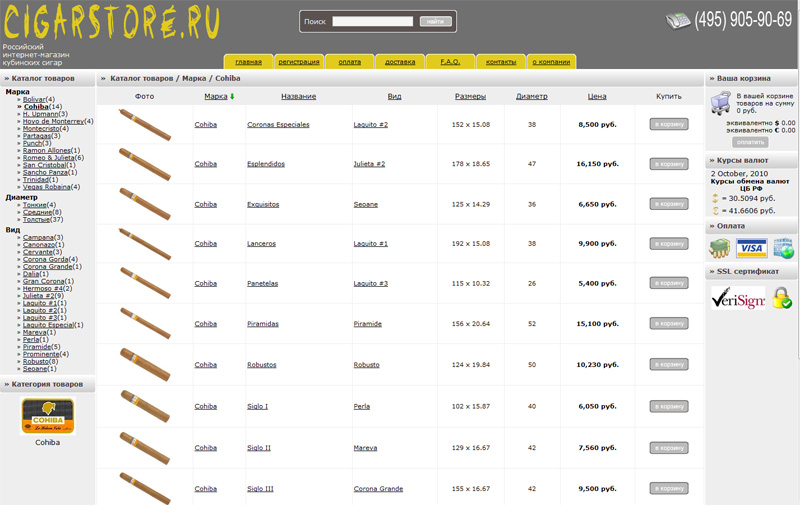Screen dimensions: 800x505
Task: Add Siglo II to cart
Action: pos(669,447)
